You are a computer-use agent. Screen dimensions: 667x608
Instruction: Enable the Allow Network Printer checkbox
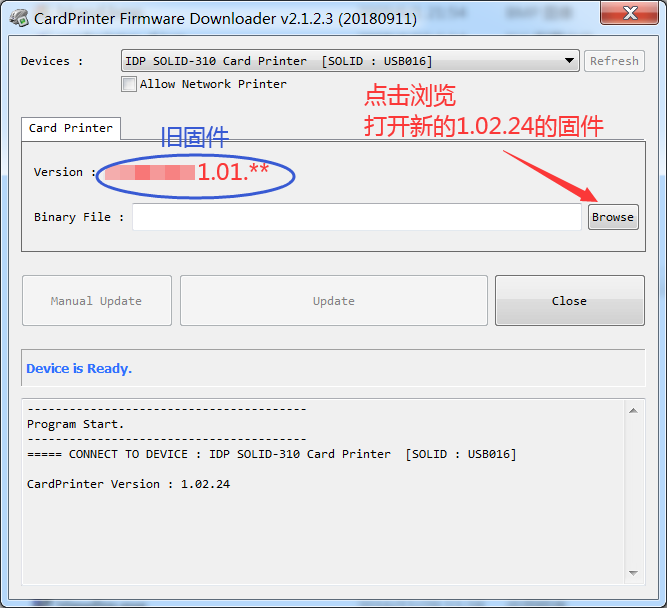click(x=129, y=84)
